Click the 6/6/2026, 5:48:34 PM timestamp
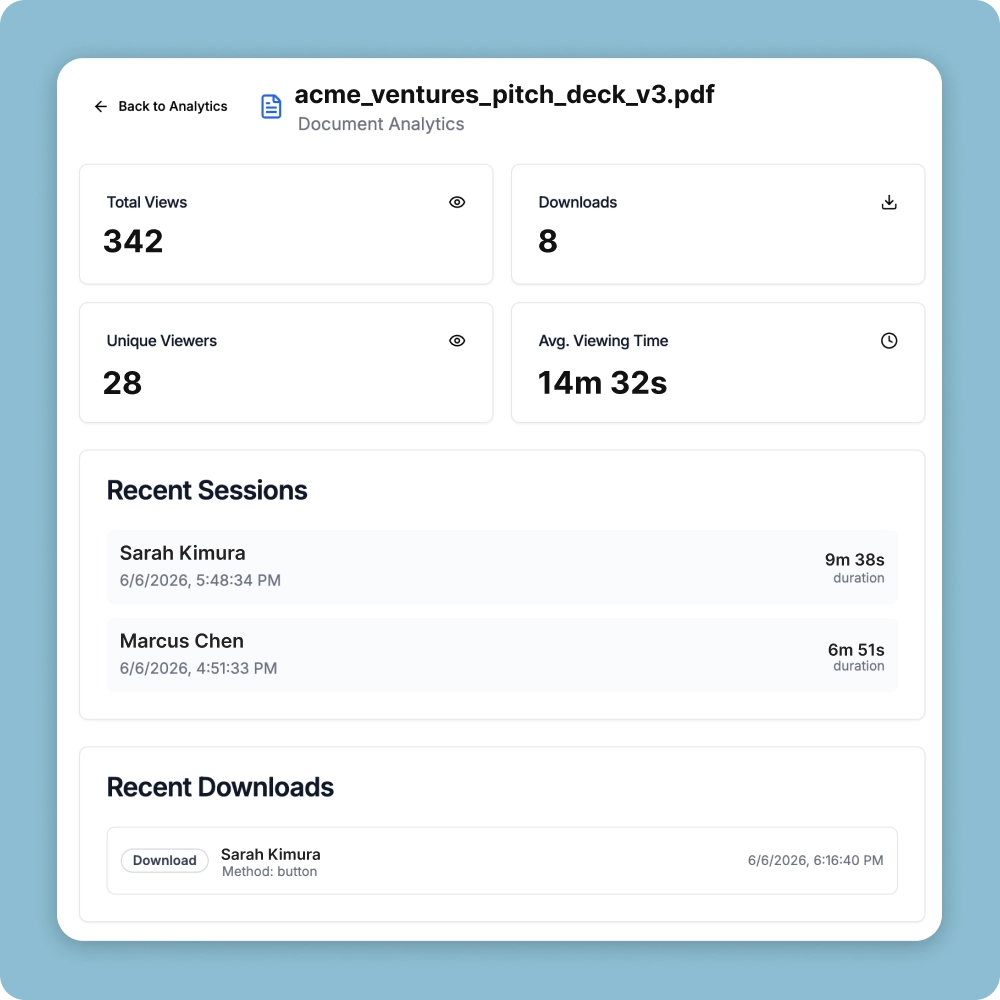 coord(200,580)
